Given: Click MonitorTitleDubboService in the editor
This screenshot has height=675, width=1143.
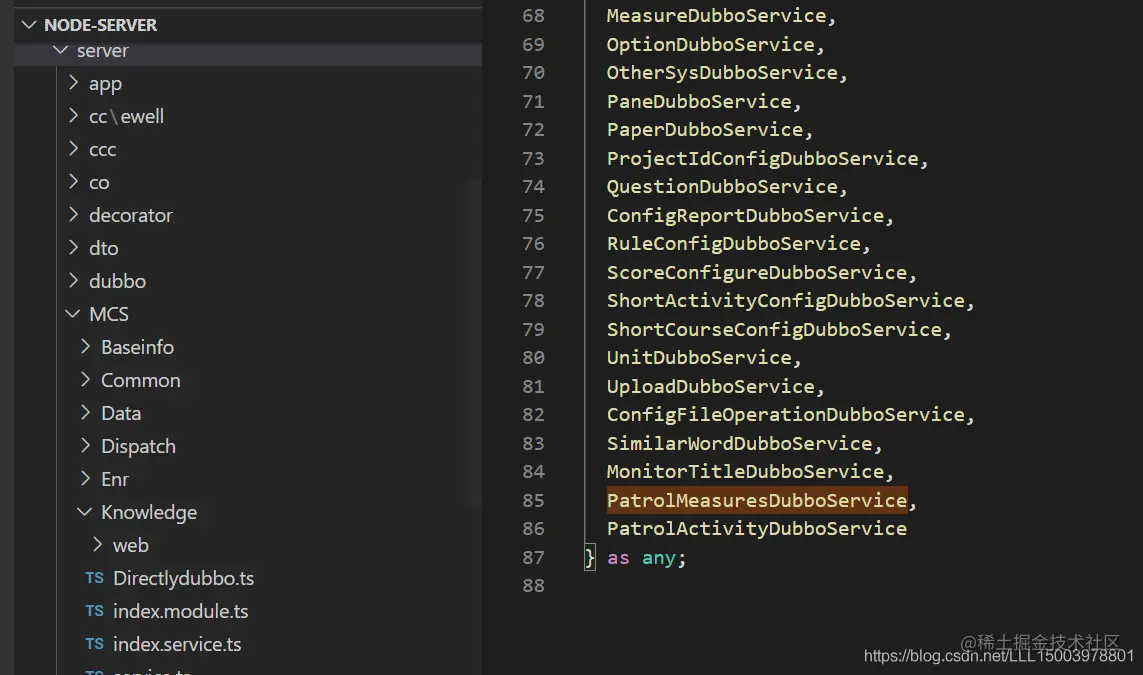Looking at the screenshot, I should (x=746, y=472).
